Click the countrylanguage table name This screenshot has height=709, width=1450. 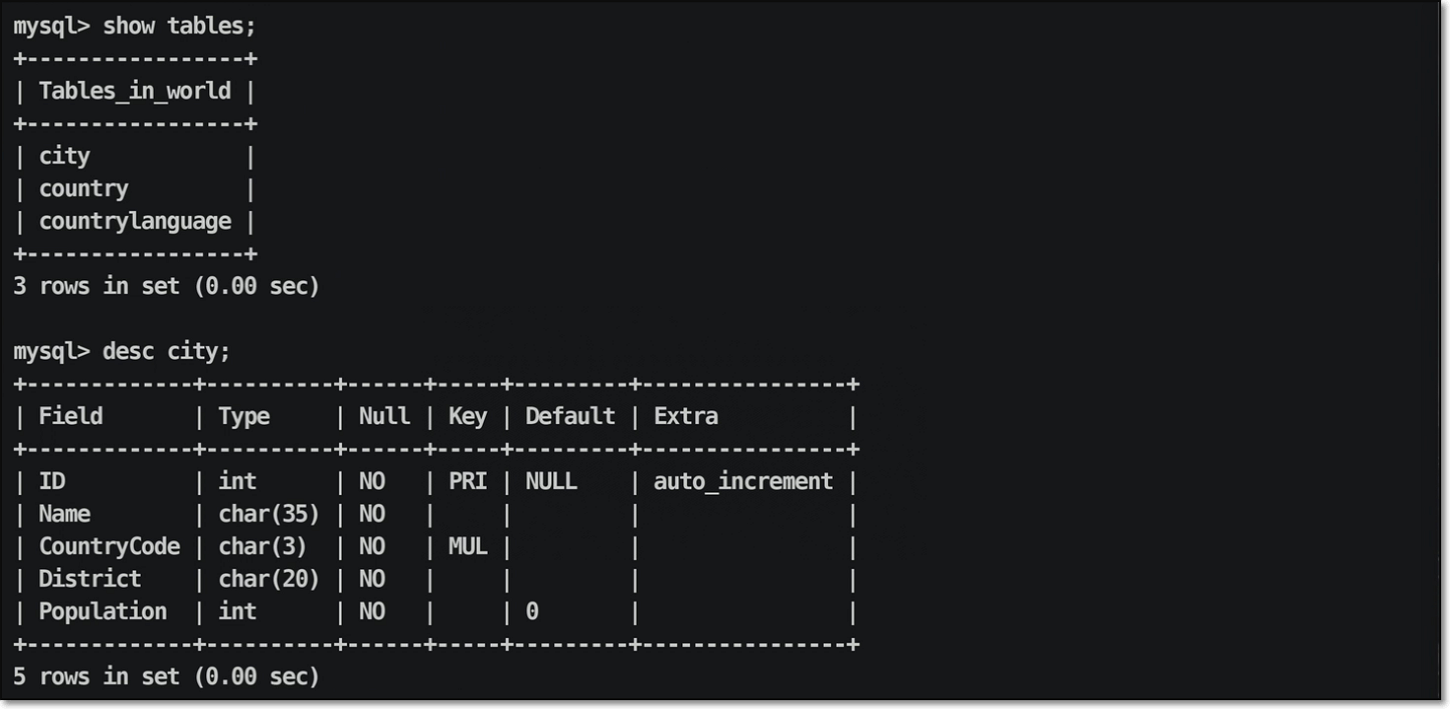[x=135, y=222]
